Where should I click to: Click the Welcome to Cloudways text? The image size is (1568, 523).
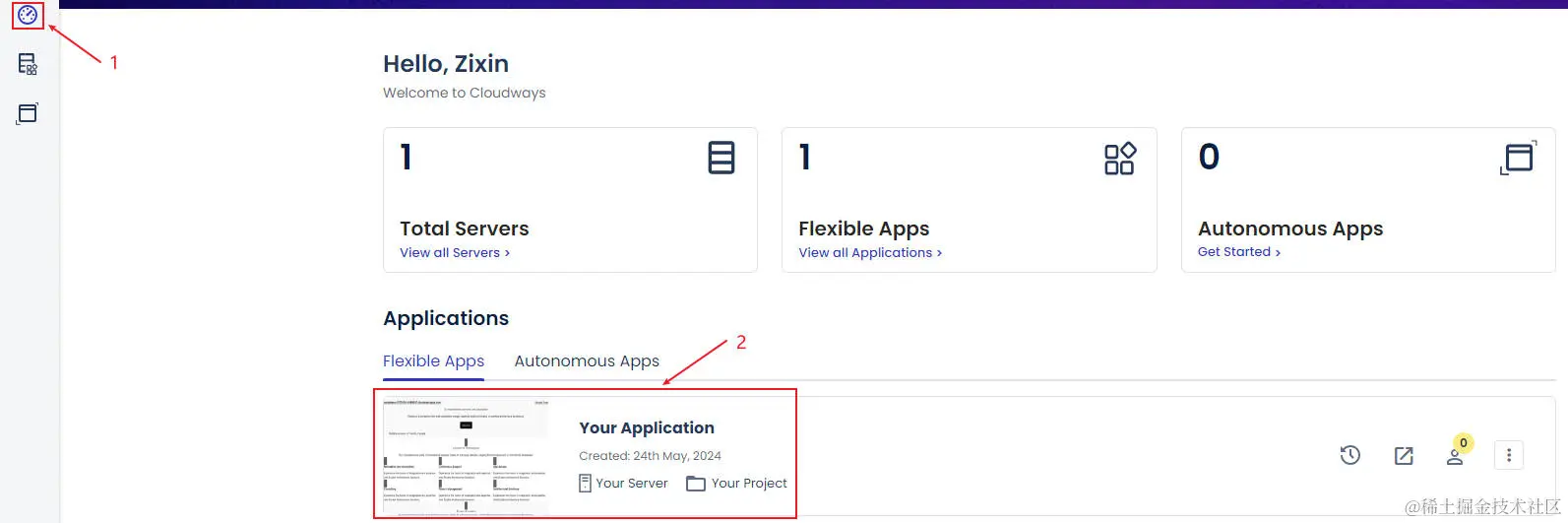(x=465, y=93)
